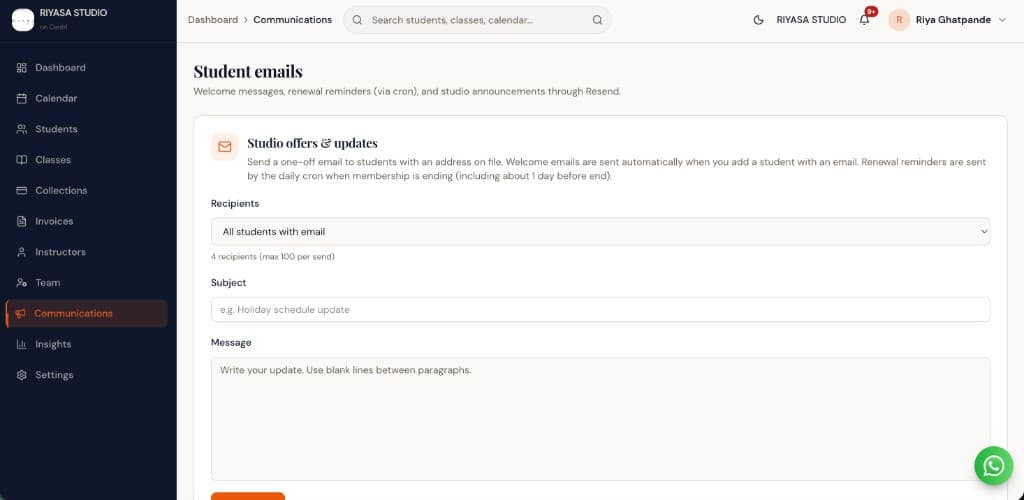Focus the search students, classes, calendar field

(477, 20)
